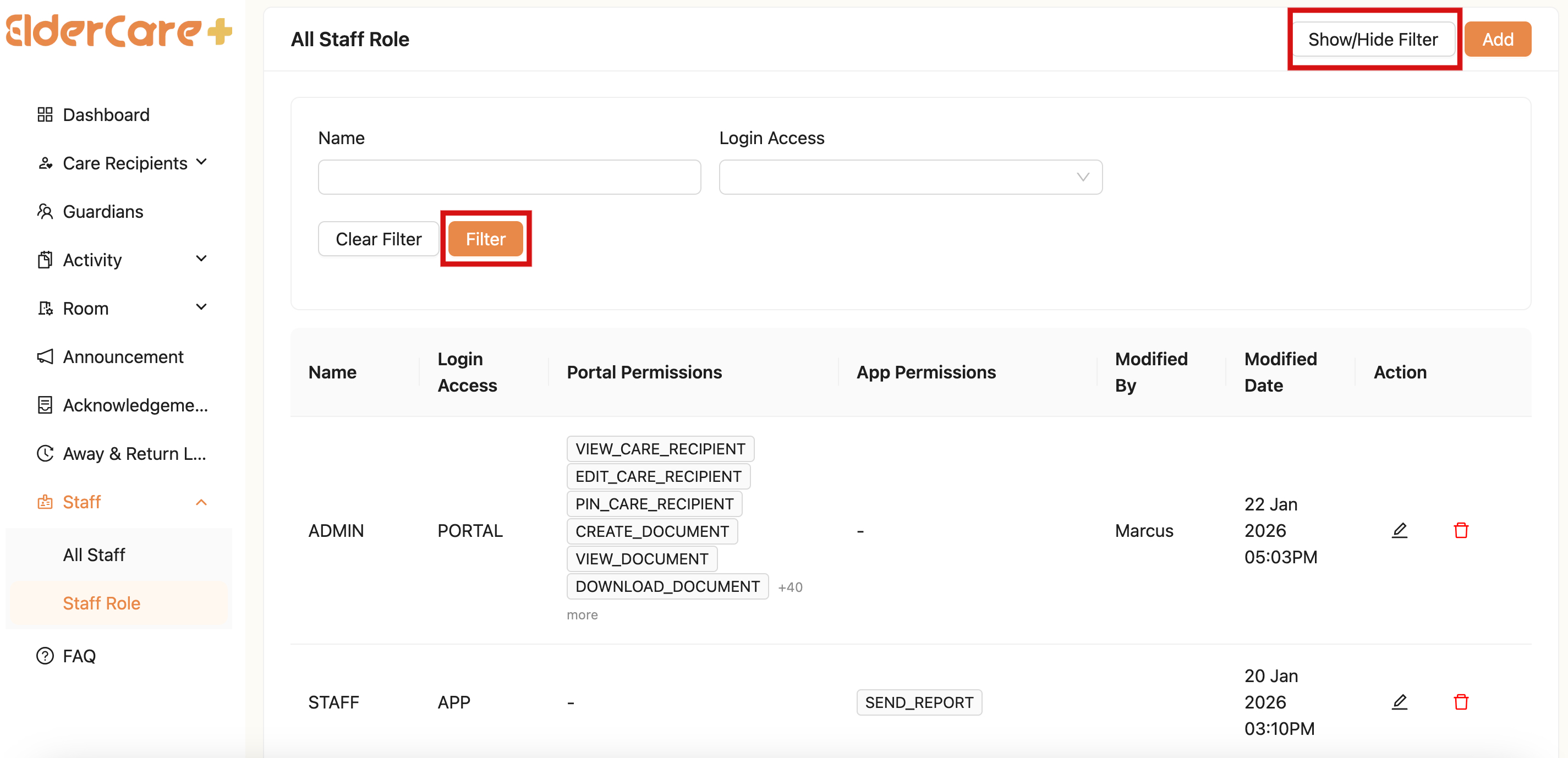The height and width of the screenshot is (758, 1568).
Task: Click the Guardians people icon
Action: tap(45, 211)
